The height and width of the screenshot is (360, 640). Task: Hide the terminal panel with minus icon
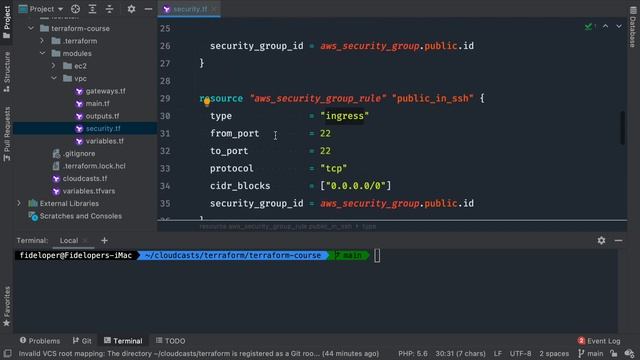point(618,240)
